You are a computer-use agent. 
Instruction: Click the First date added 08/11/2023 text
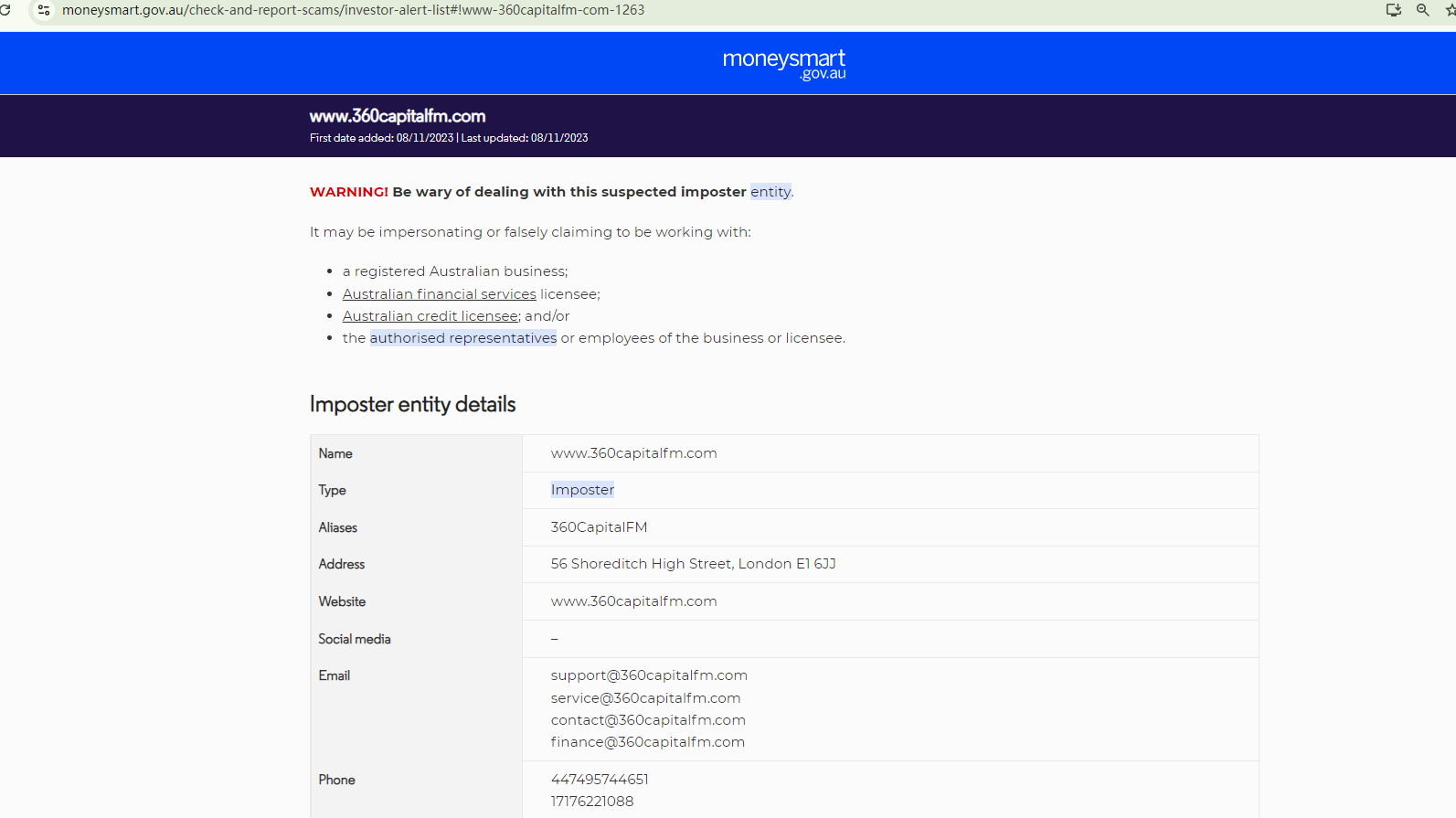(382, 138)
